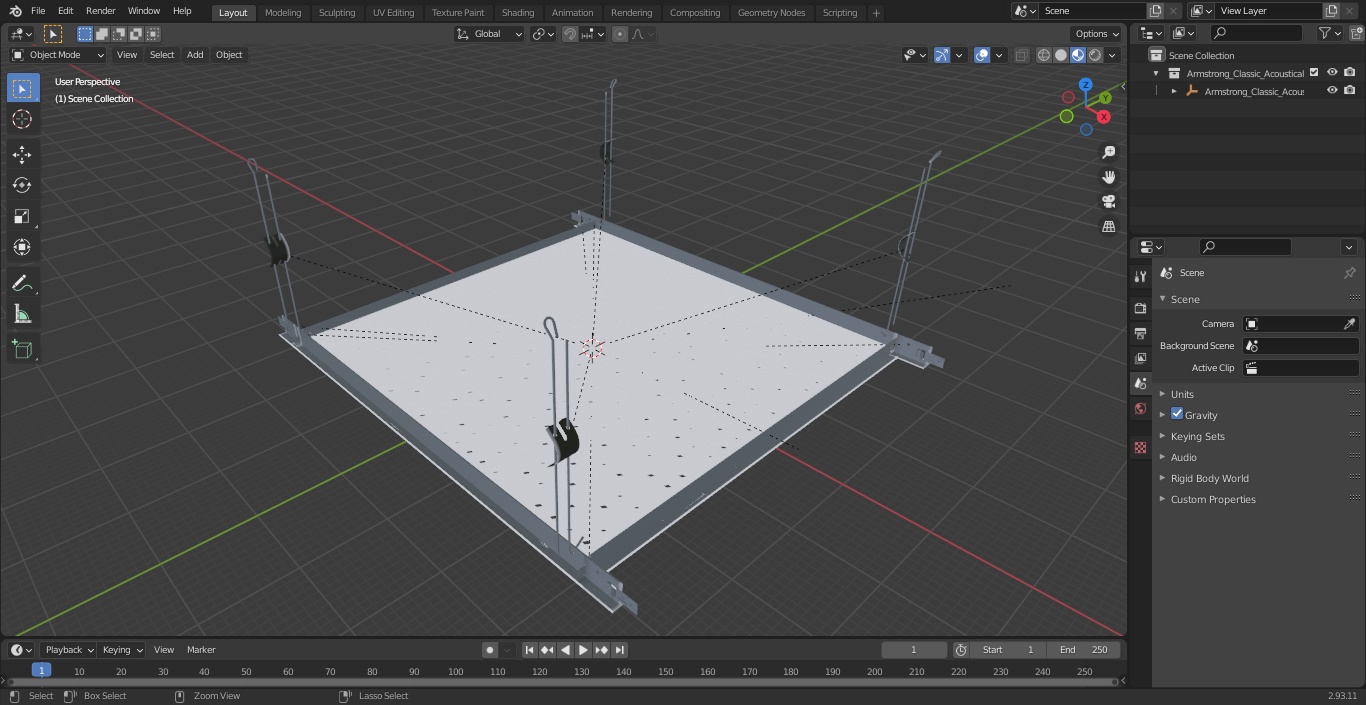This screenshot has height=705, width=1366.
Task: Activate the Cursor tool
Action: coord(22,120)
